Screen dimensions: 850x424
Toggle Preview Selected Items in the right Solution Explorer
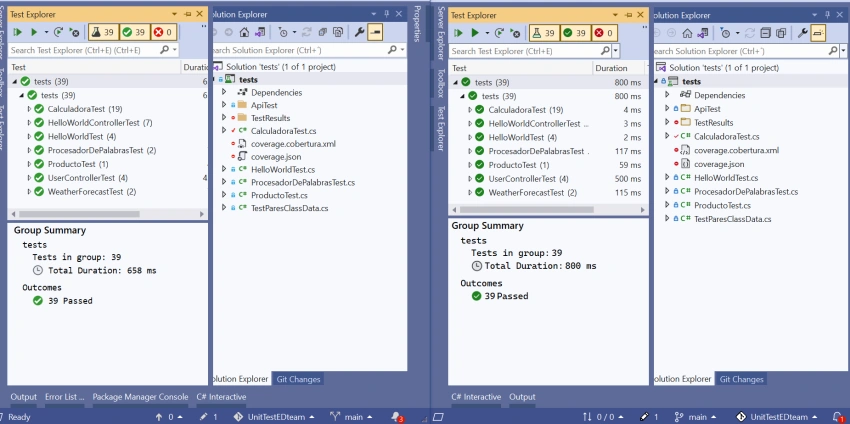click(x=818, y=33)
